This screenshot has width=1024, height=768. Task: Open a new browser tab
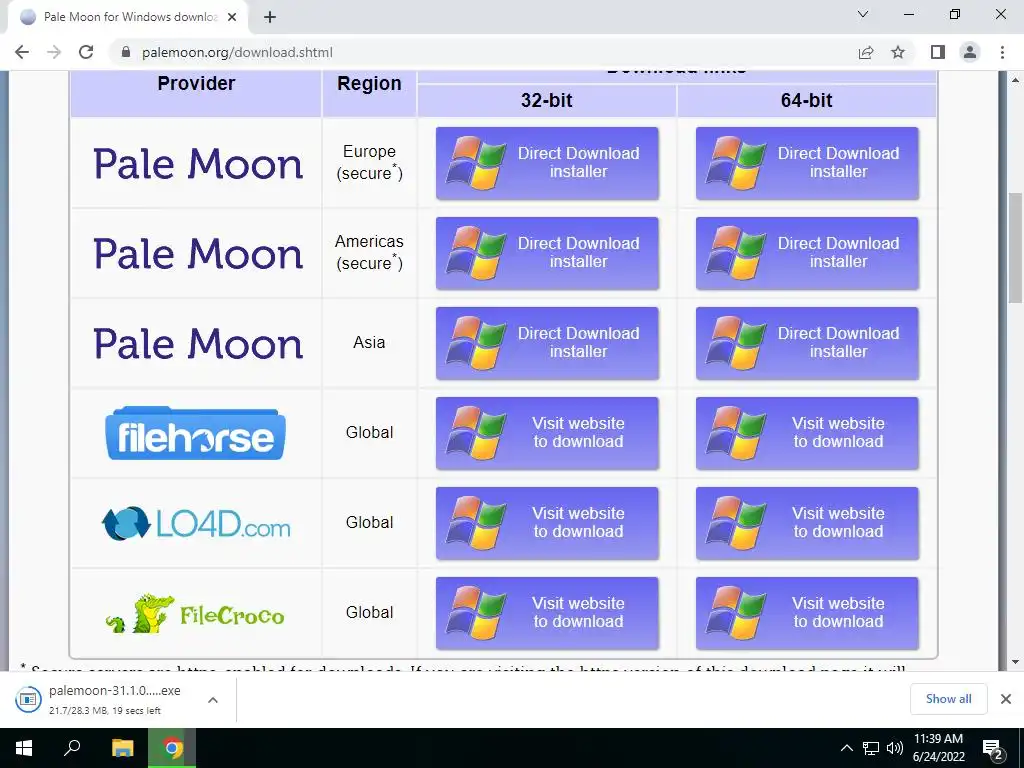point(270,17)
